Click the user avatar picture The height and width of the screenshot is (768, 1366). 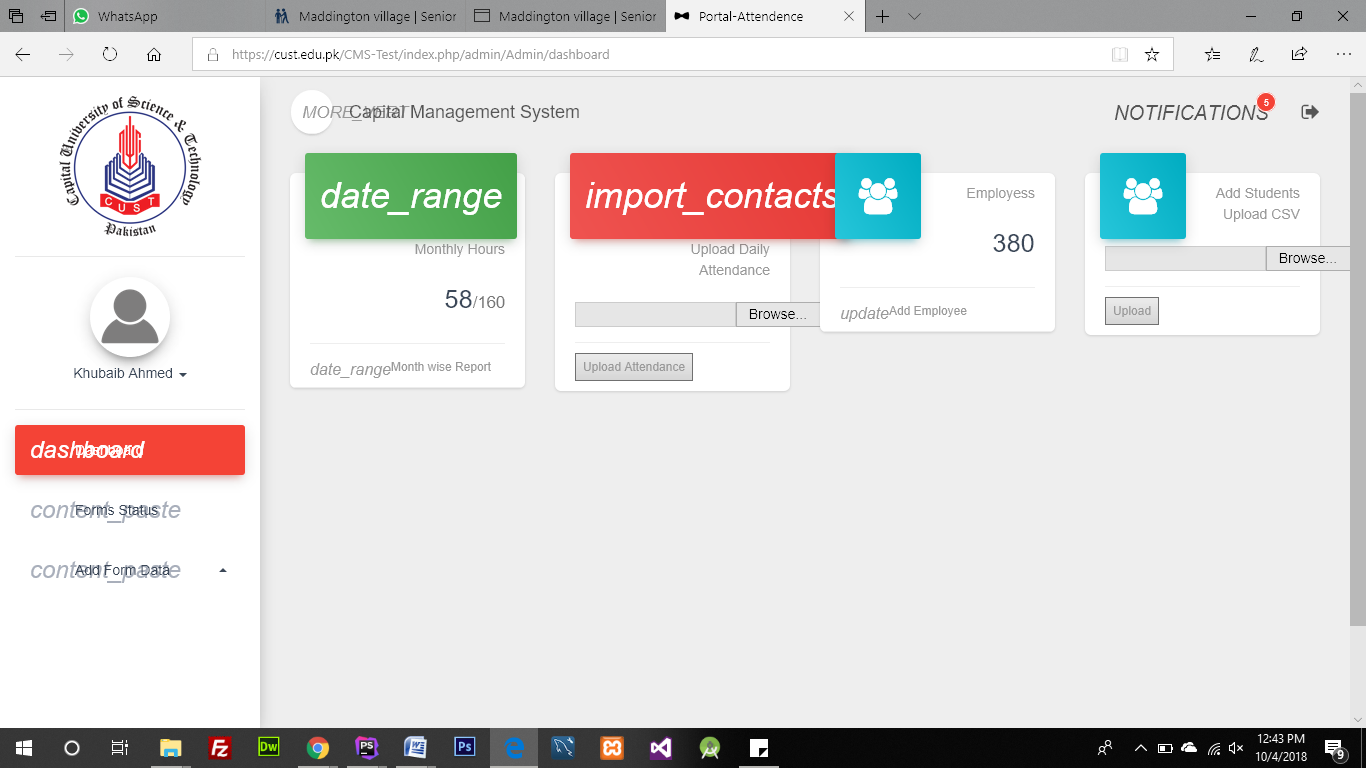tap(130, 317)
